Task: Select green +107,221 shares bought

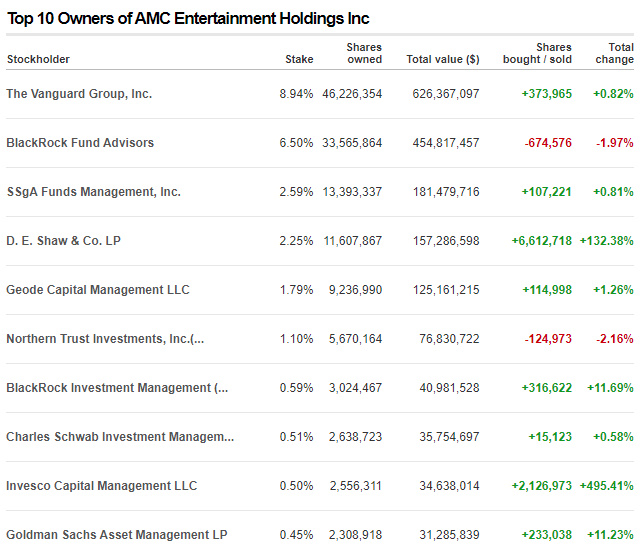Action: coord(547,192)
